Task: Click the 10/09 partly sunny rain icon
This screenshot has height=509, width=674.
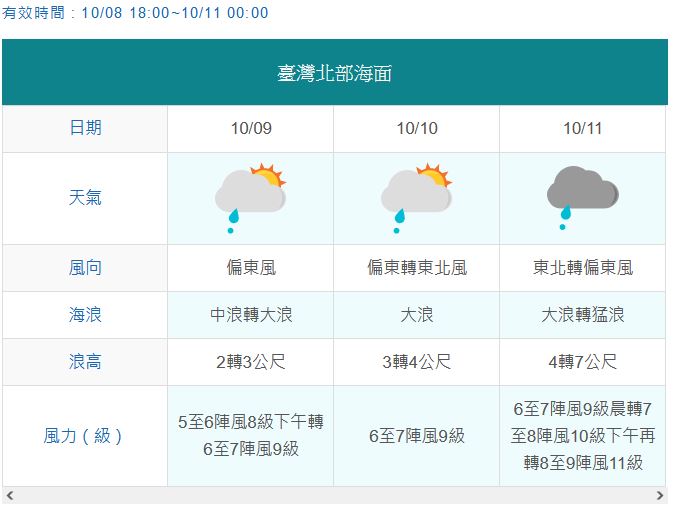Action: pyautogui.click(x=251, y=198)
